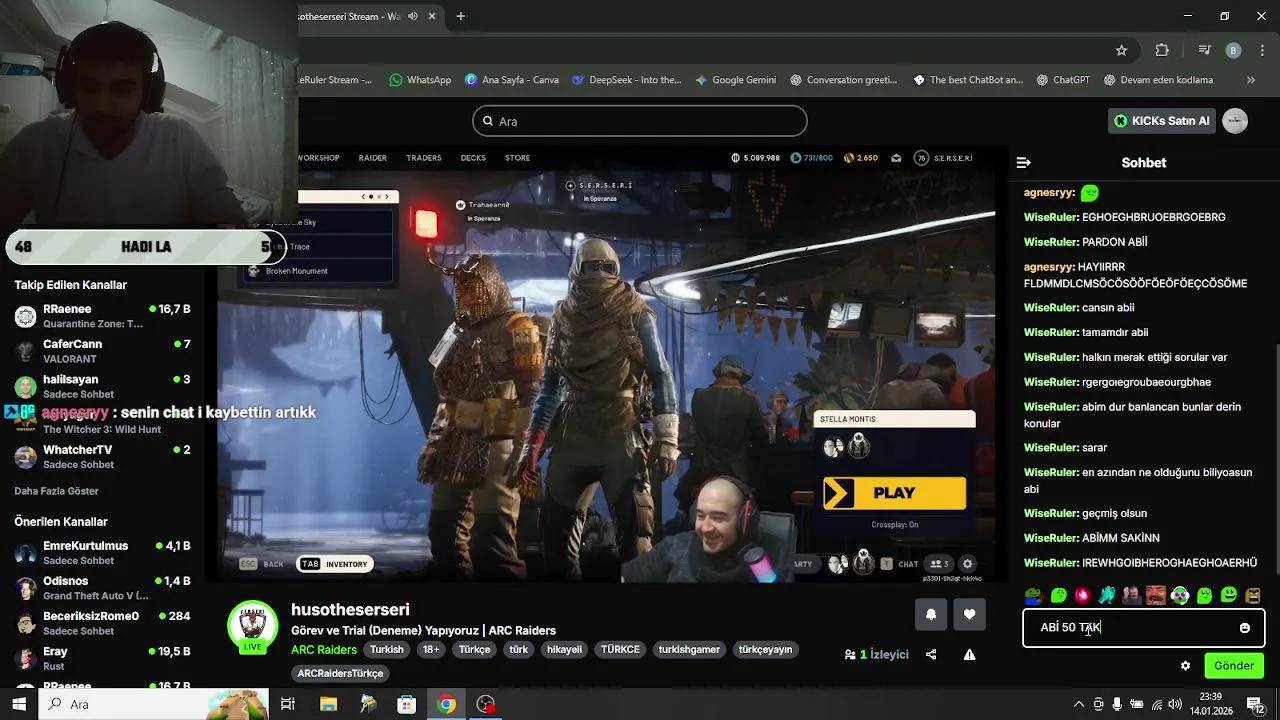Expand followed channels via Daha Fazla Göster
Screen dimensions: 1280x720
point(56,491)
